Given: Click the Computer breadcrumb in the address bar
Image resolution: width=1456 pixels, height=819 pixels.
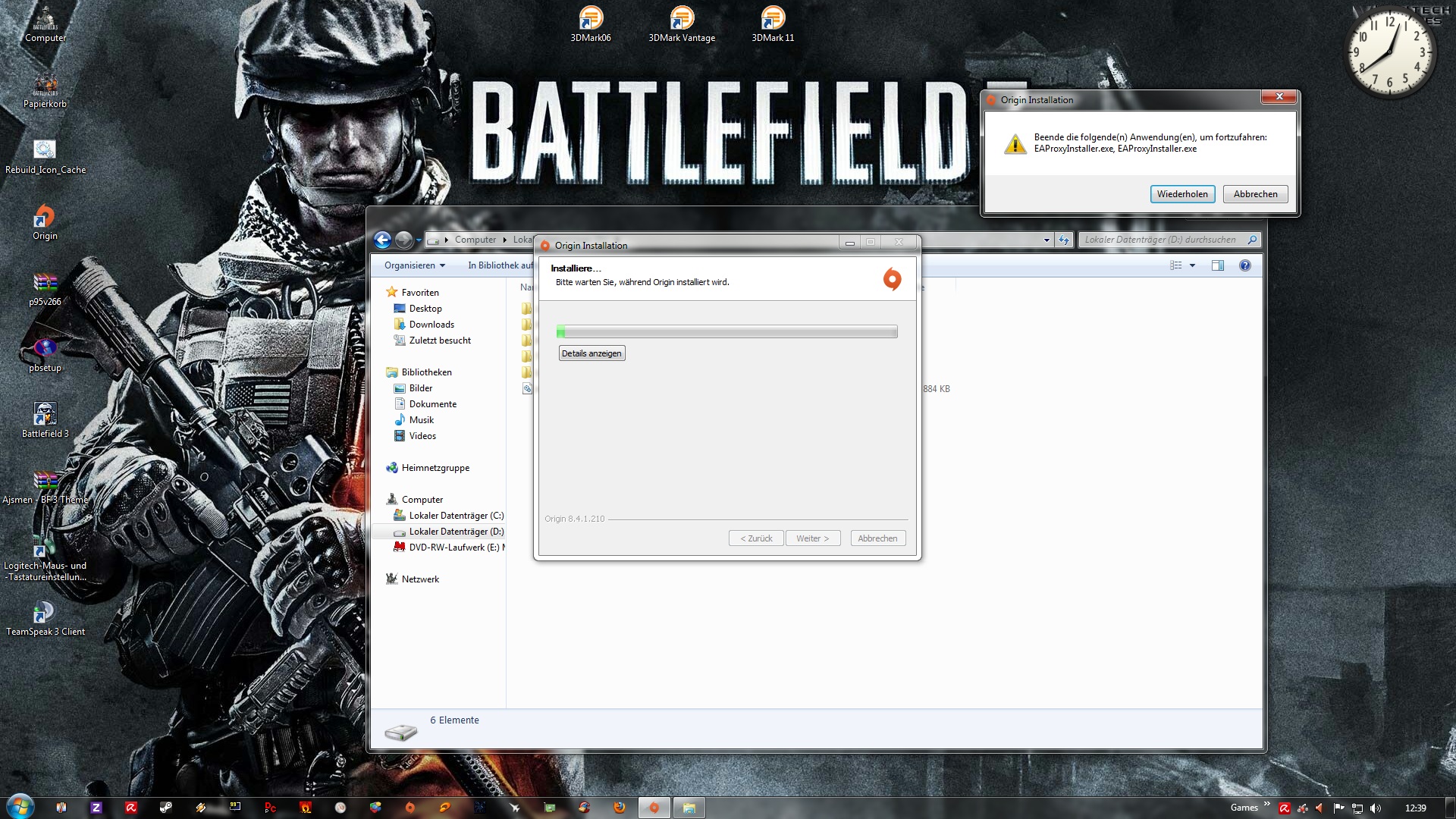Looking at the screenshot, I should pyautogui.click(x=475, y=240).
